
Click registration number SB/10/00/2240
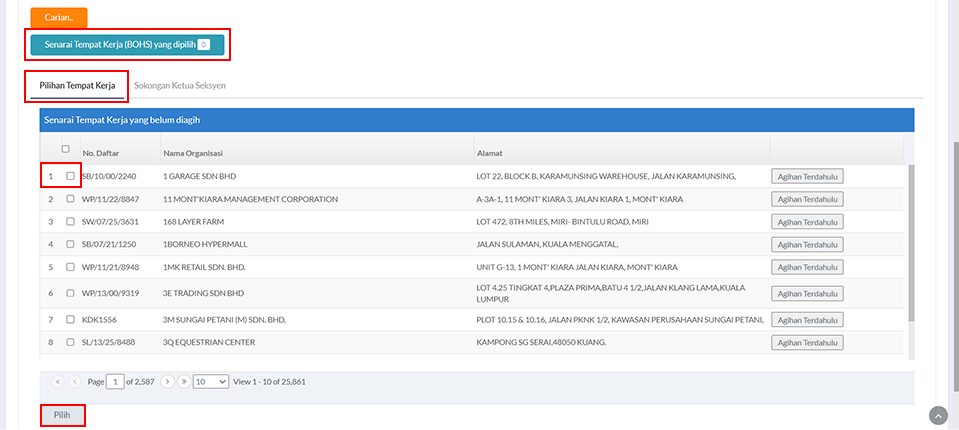point(109,176)
